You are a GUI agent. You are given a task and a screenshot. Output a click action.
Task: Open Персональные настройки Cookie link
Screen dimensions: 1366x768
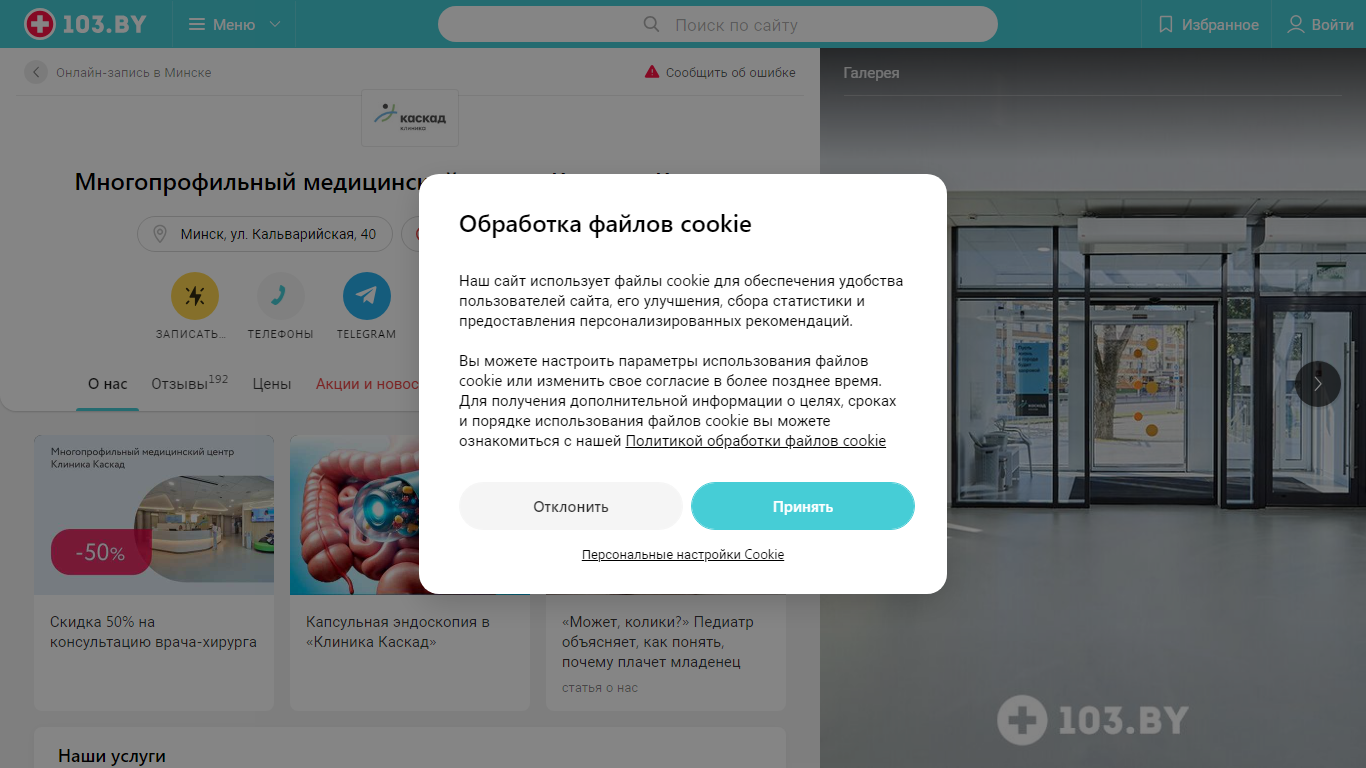(x=683, y=554)
